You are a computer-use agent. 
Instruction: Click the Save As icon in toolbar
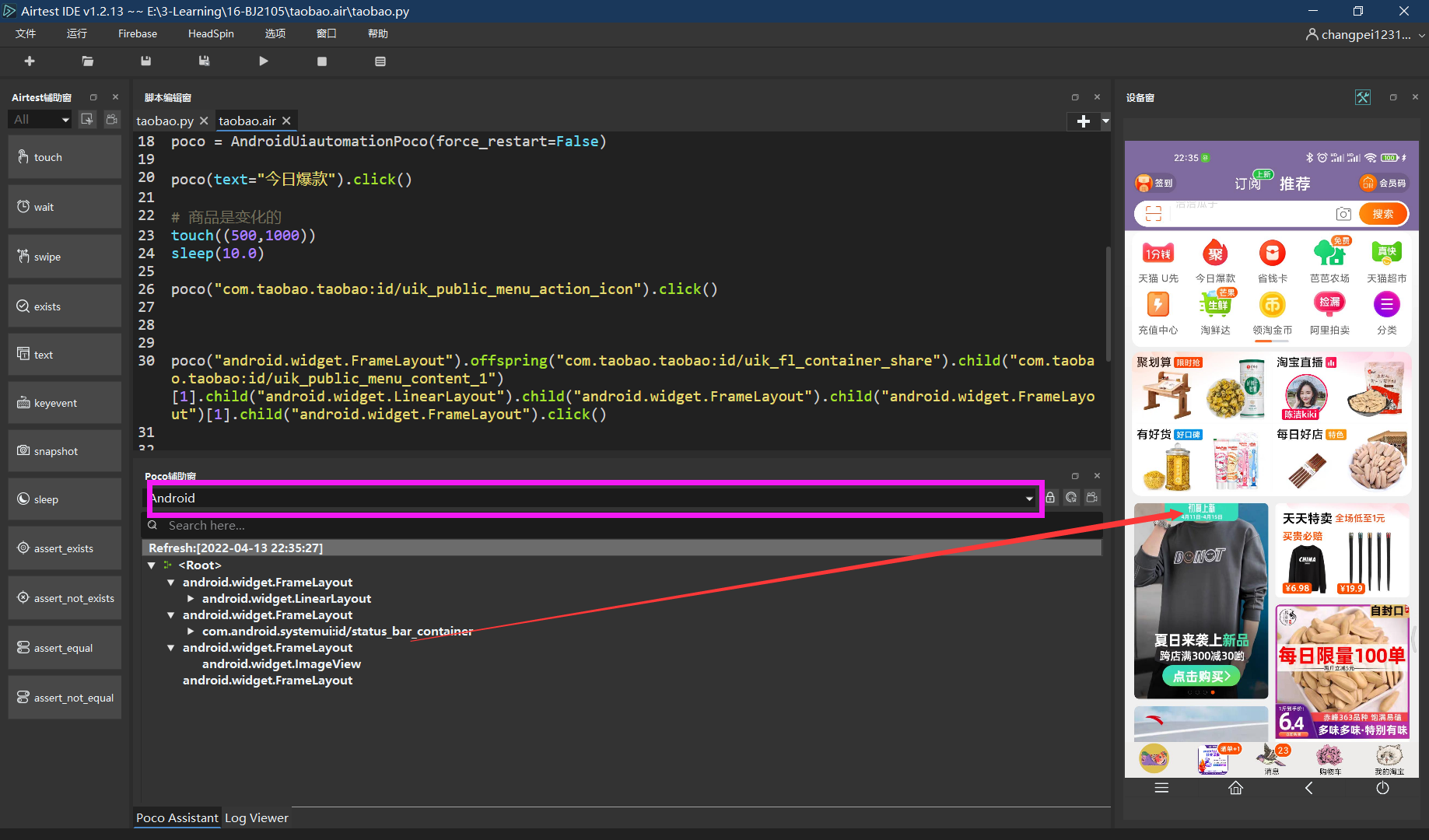tap(204, 61)
